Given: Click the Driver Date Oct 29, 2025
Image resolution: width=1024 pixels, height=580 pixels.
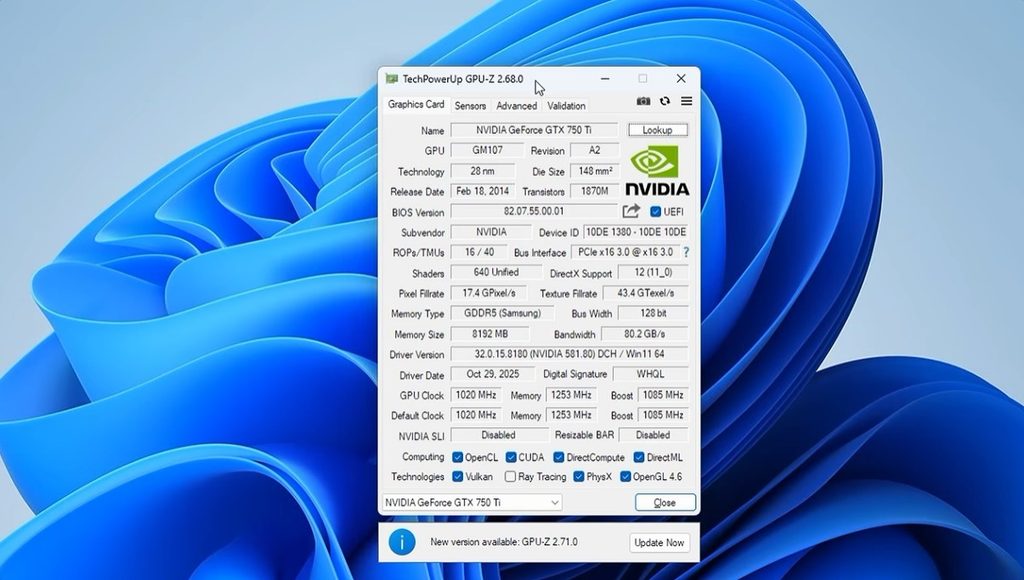Looking at the screenshot, I should (x=492, y=374).
